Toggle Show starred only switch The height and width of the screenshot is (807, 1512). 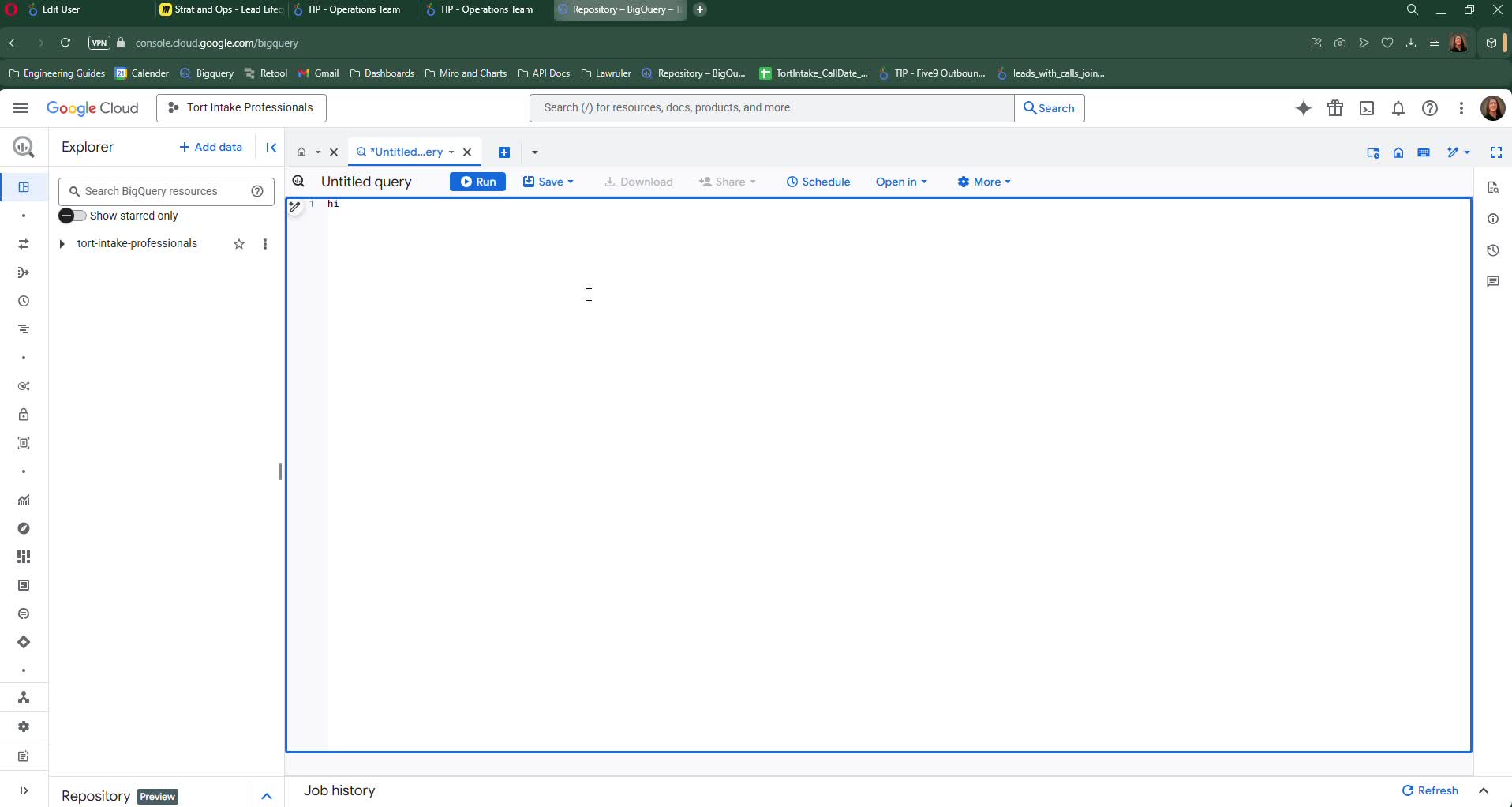tap(72, 216)
